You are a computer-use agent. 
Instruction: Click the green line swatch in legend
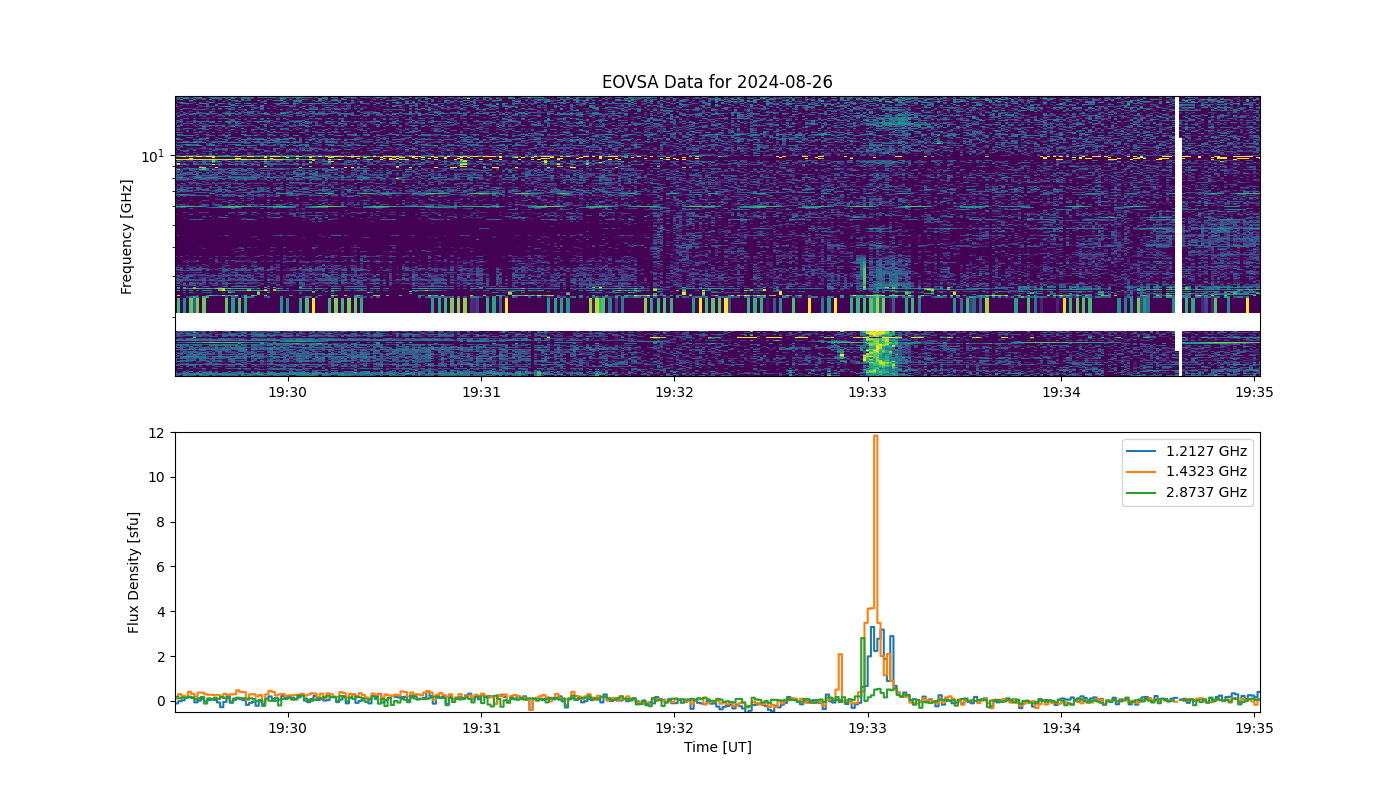click(x=1141, y=493)
